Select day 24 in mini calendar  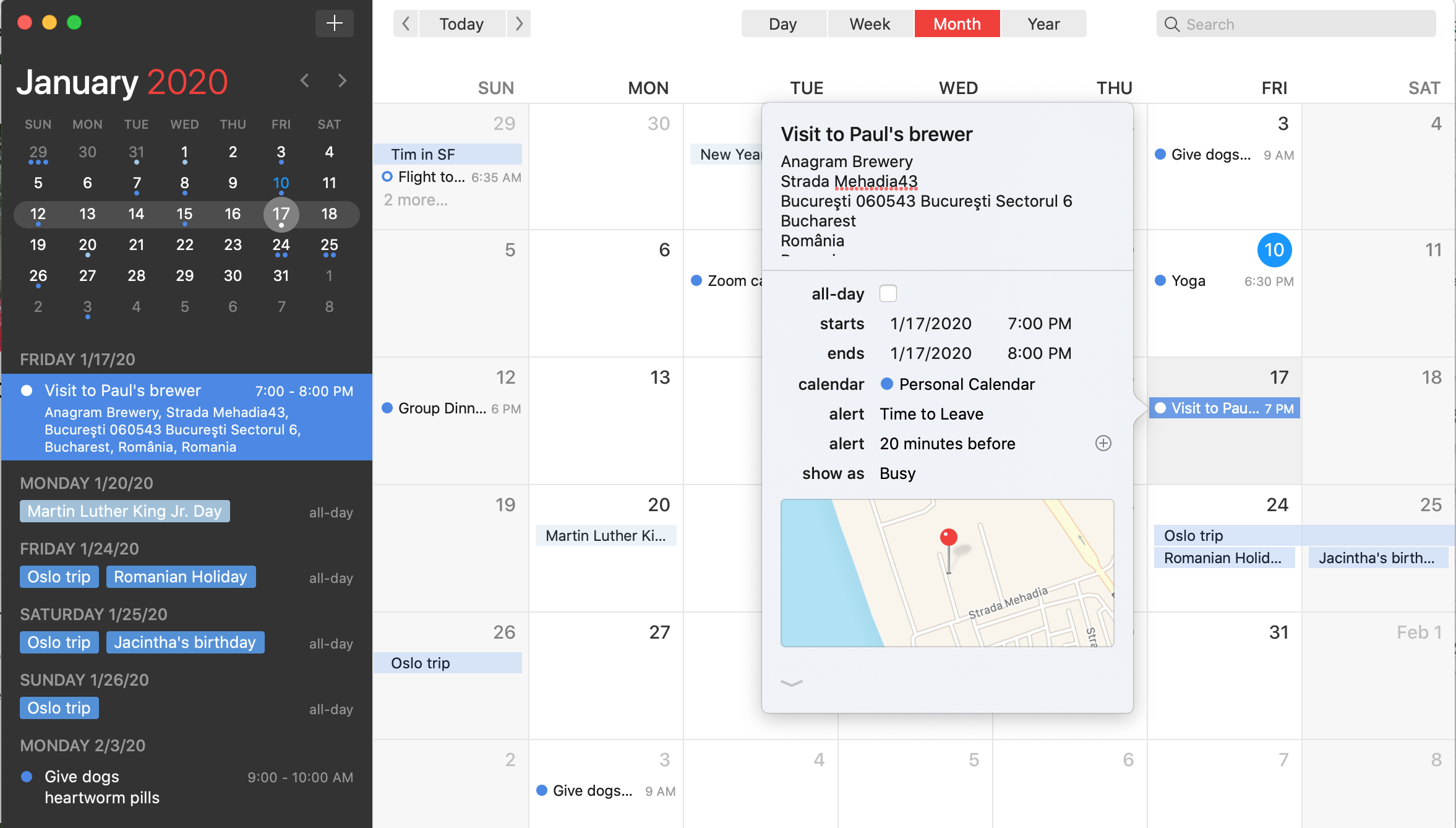281,245
